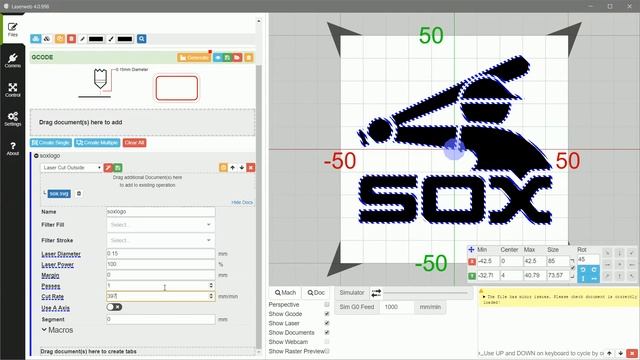Open the Filter Stroke dropdown

(160, 240)
